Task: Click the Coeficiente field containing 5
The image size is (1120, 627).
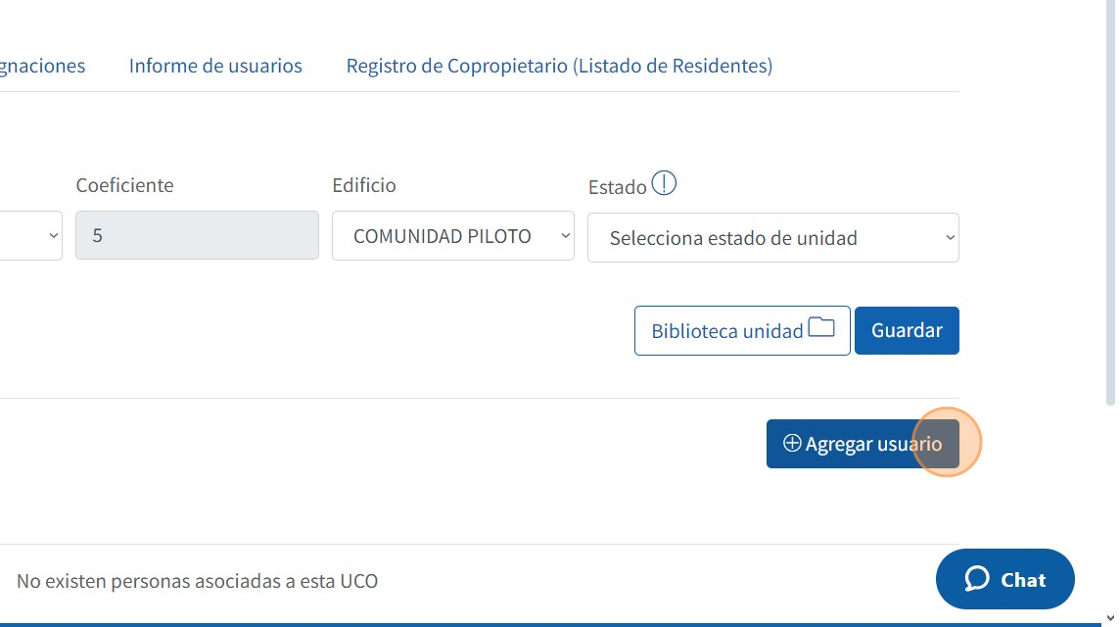Action: click(196, 236)
